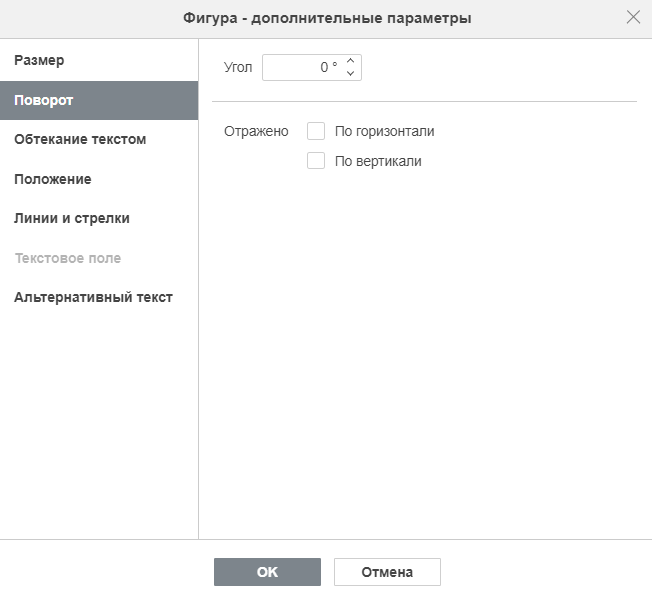
Task: Click the По горизонтали label text
Action: [385, 131]
